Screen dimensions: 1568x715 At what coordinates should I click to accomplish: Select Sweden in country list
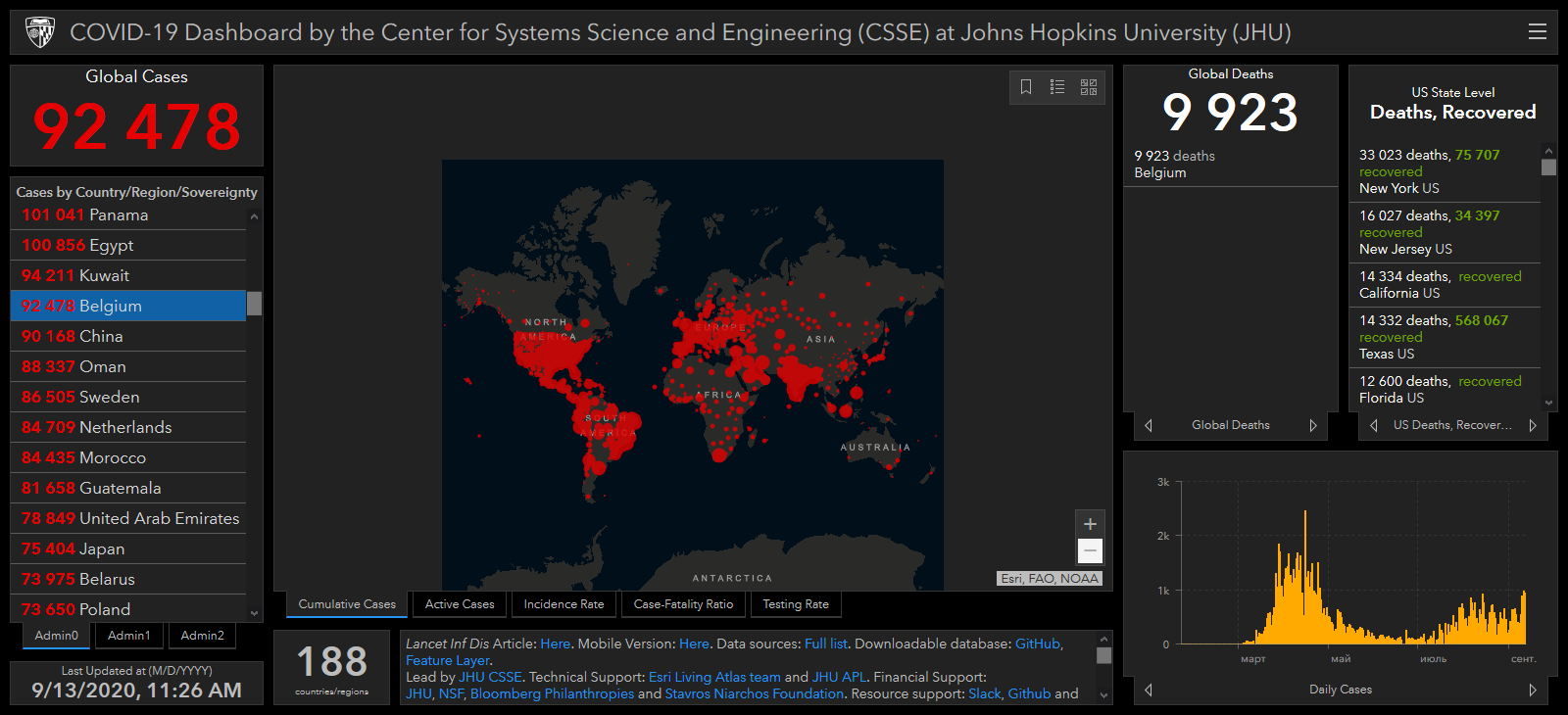(128, 397)
